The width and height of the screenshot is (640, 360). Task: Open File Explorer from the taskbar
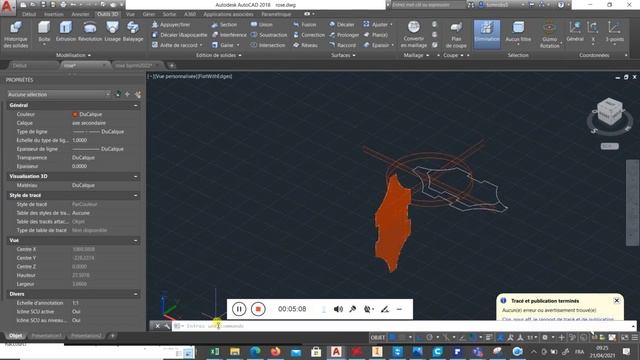click(x=235, y=351)
